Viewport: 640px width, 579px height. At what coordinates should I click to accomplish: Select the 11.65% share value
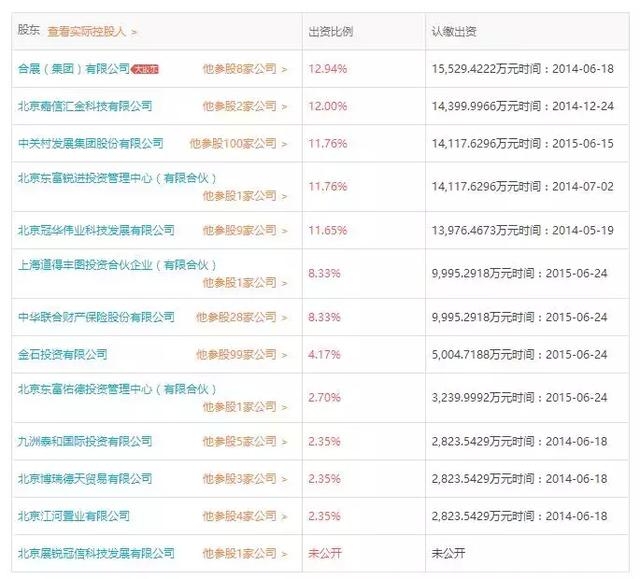pos(327,230)
